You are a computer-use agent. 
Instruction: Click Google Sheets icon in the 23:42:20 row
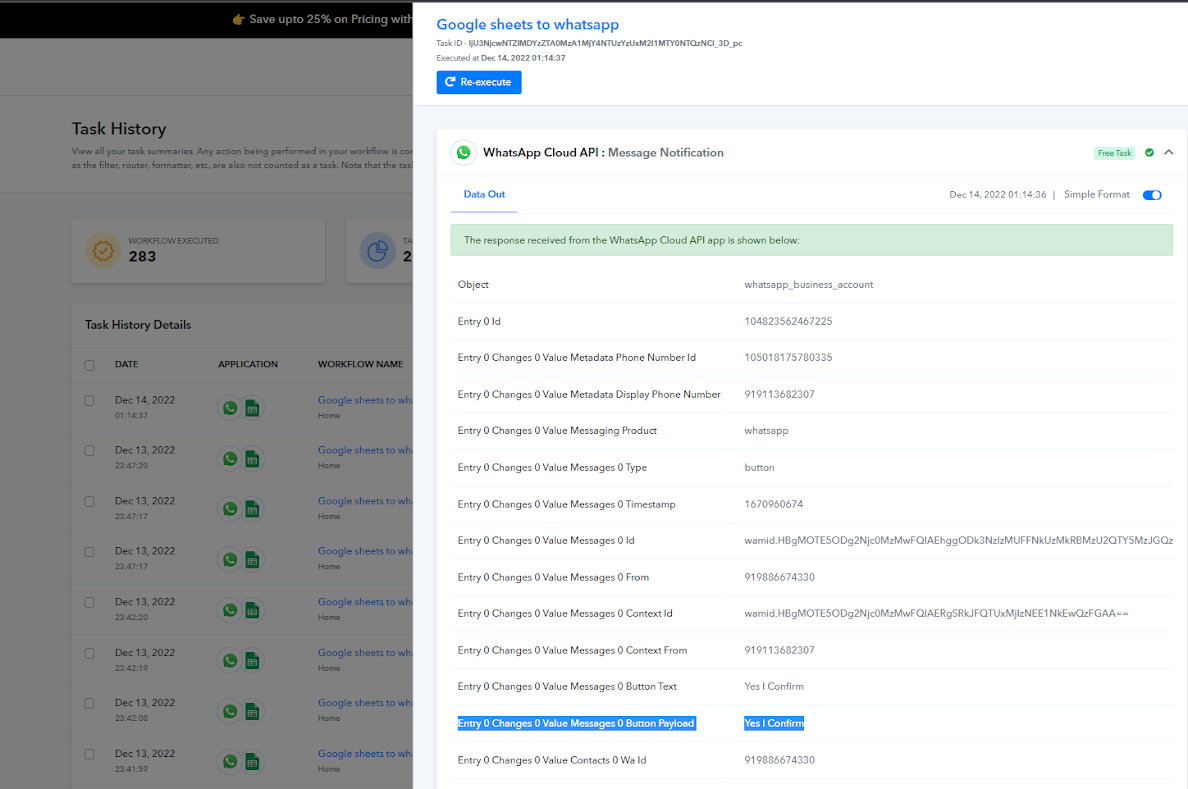coord(252,610)
